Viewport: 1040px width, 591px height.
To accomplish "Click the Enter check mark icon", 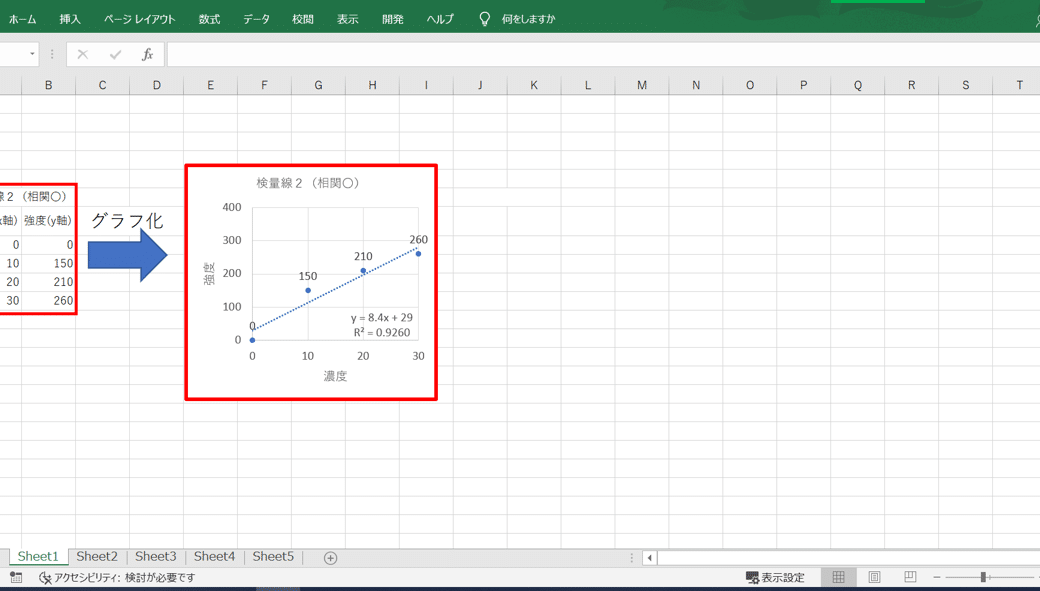I will point(114,54).
